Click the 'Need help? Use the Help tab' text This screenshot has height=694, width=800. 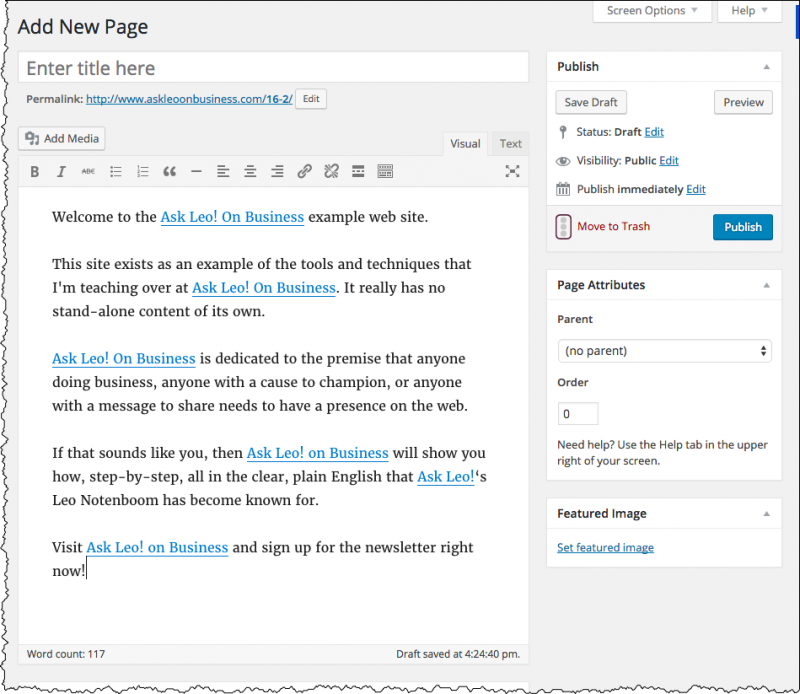point(662,453)
